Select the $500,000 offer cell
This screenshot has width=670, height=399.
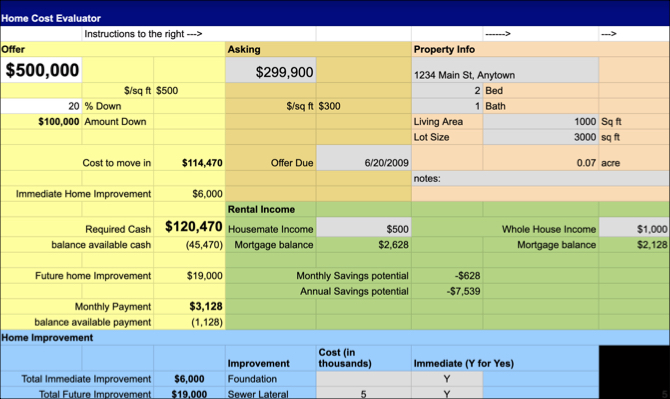coord(41,70)
